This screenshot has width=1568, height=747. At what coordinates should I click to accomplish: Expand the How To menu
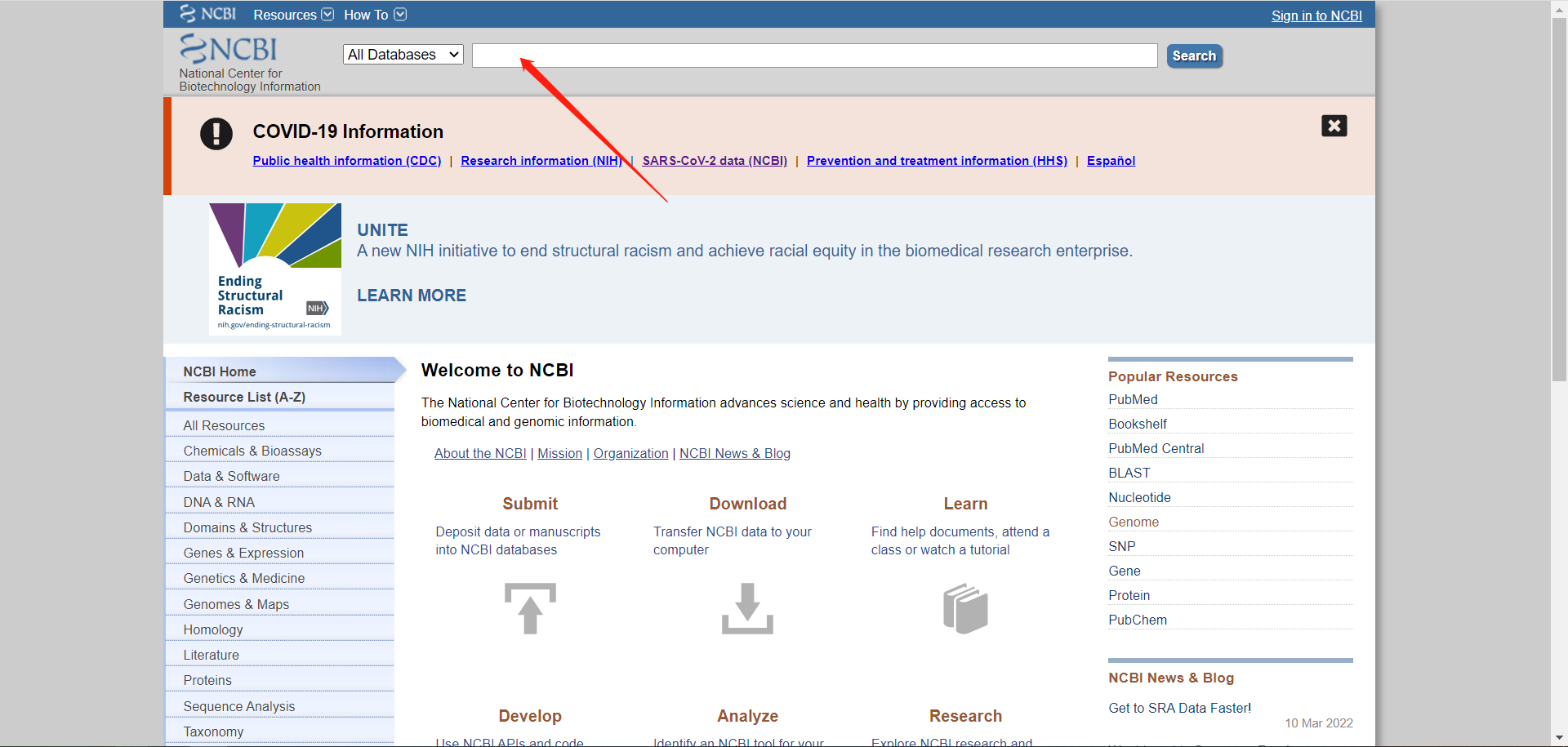375,15
